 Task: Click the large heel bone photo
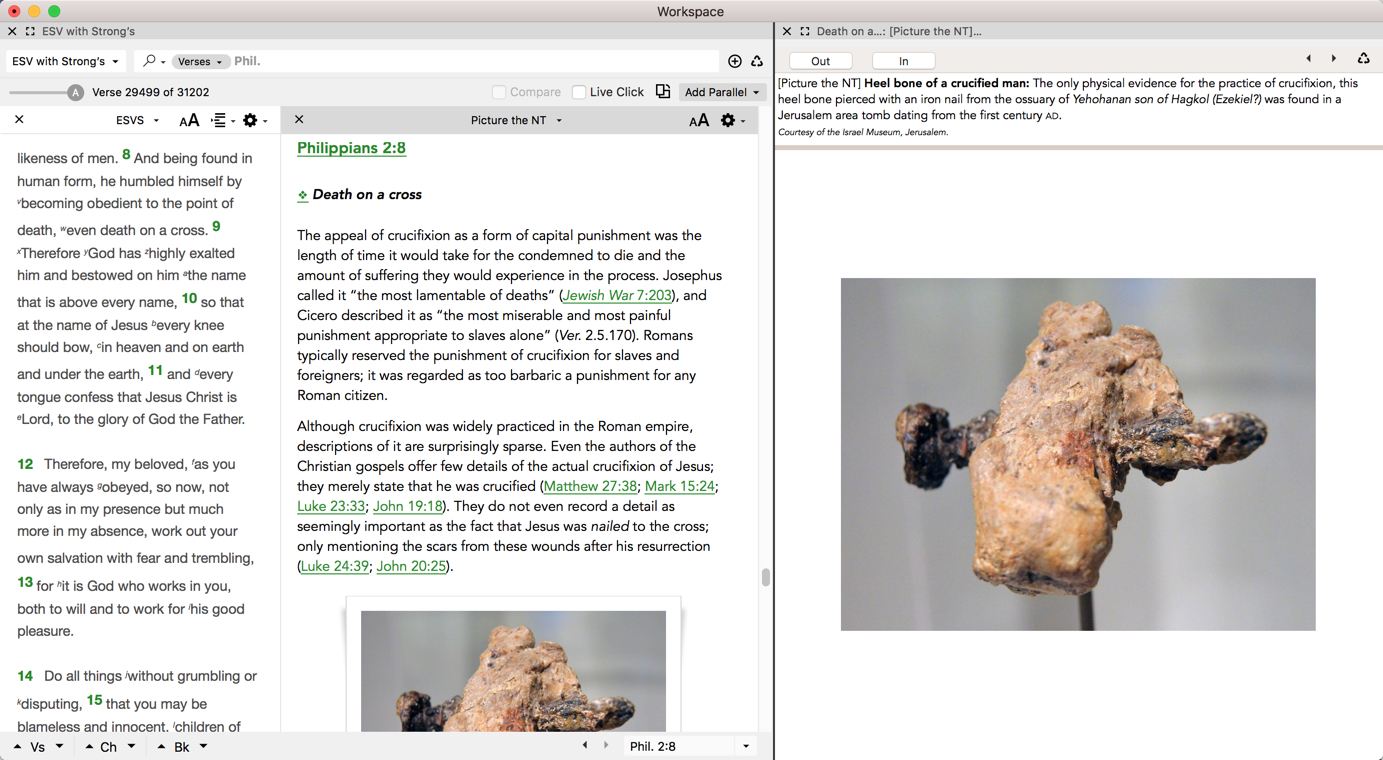pyautogui.click(x=1078, y=454)
